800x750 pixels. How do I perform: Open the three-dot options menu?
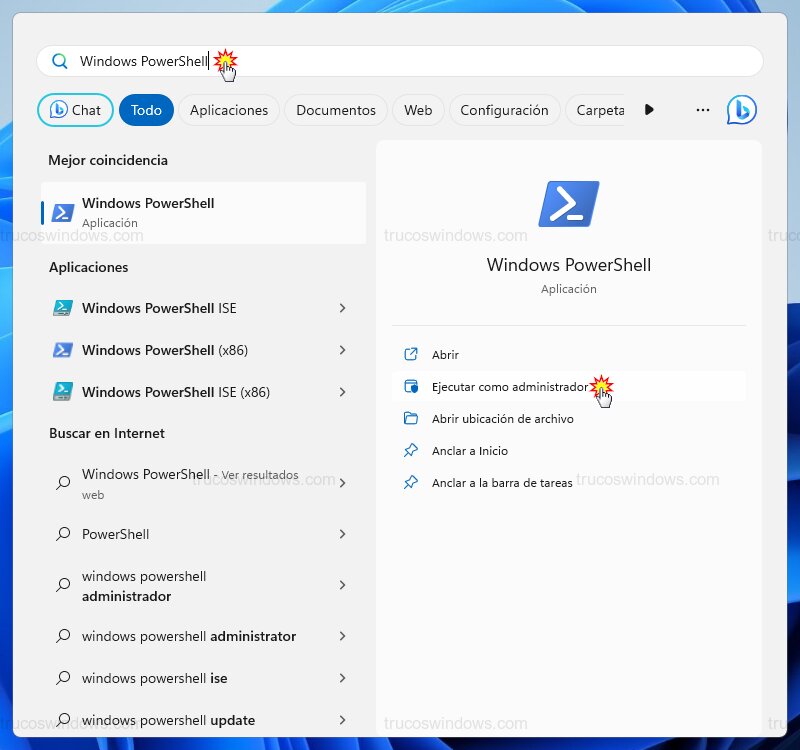[703, 110]
